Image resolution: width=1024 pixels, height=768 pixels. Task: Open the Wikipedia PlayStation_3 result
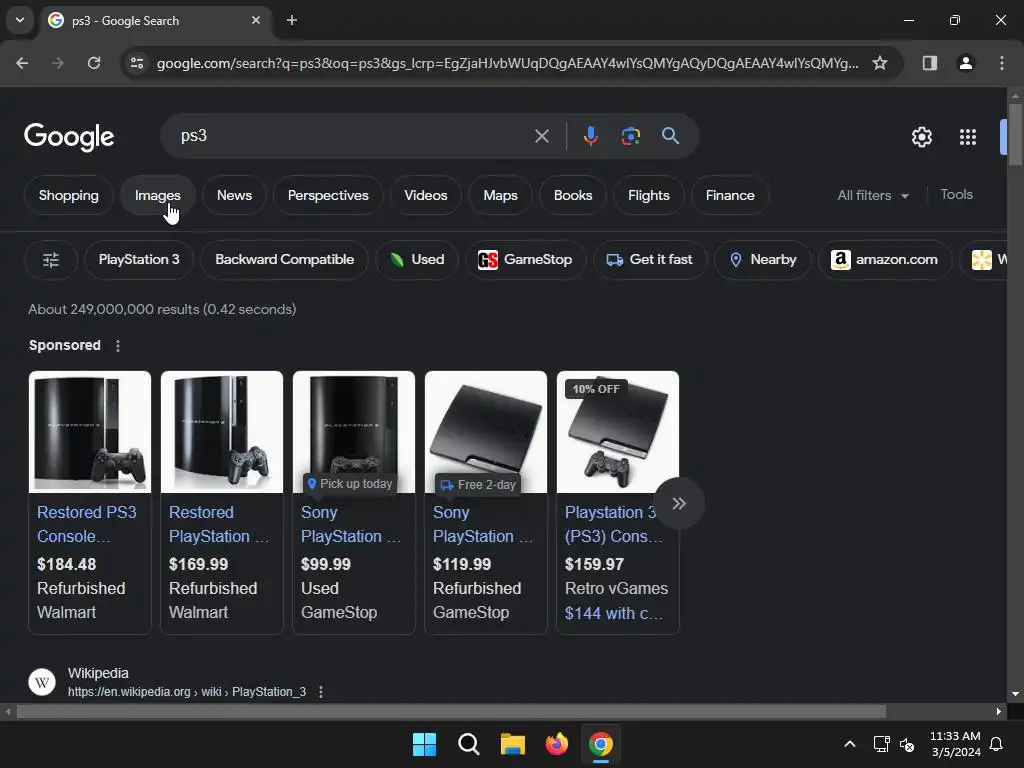[x=187, y=692]
